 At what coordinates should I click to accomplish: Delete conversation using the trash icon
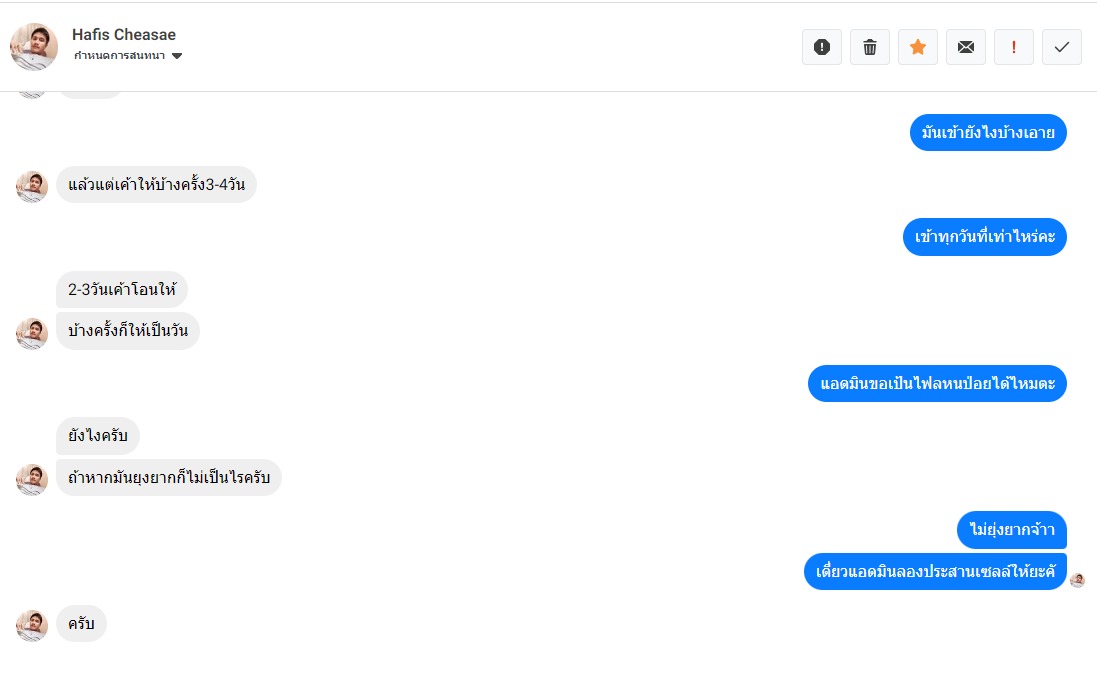click(x=870, y=47)
